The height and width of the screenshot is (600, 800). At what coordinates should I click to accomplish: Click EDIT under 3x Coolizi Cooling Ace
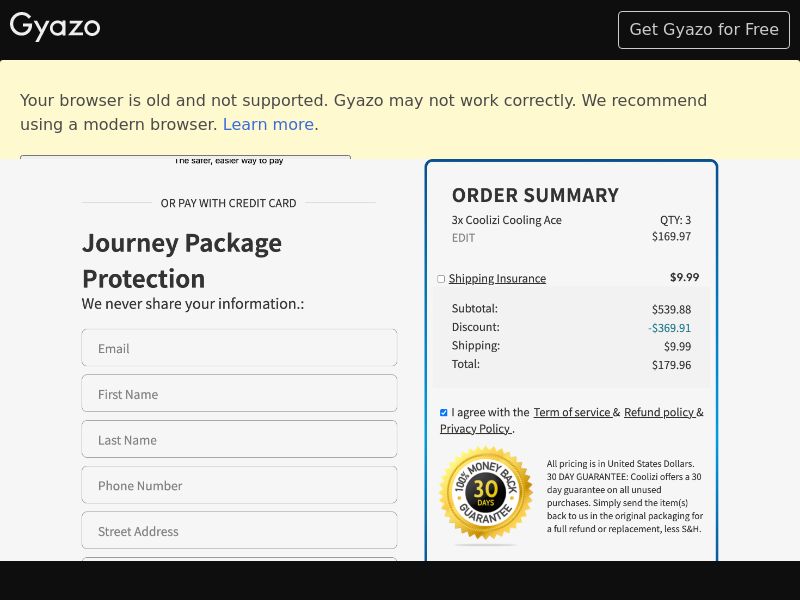tap(463, 238)
